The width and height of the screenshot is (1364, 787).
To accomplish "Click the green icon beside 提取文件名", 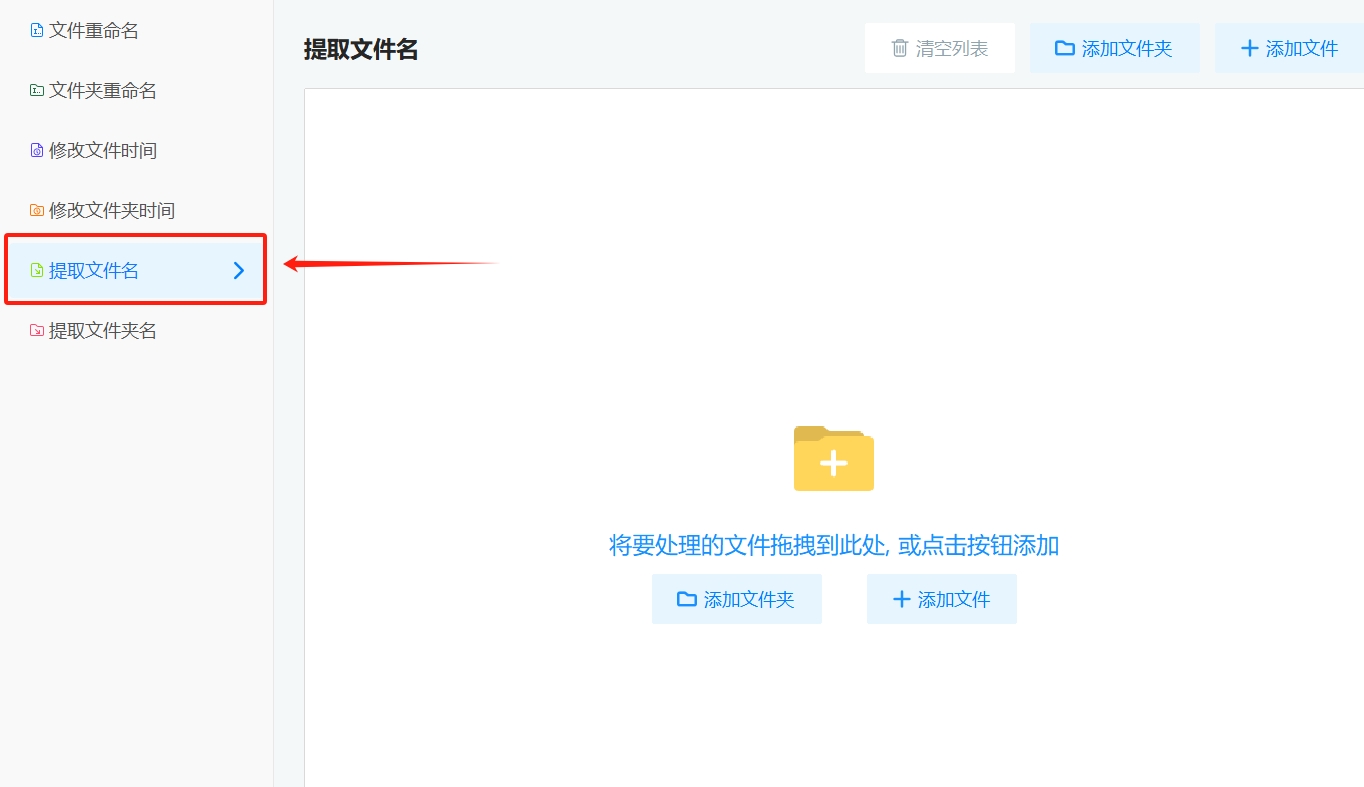I will click(37, 271).
